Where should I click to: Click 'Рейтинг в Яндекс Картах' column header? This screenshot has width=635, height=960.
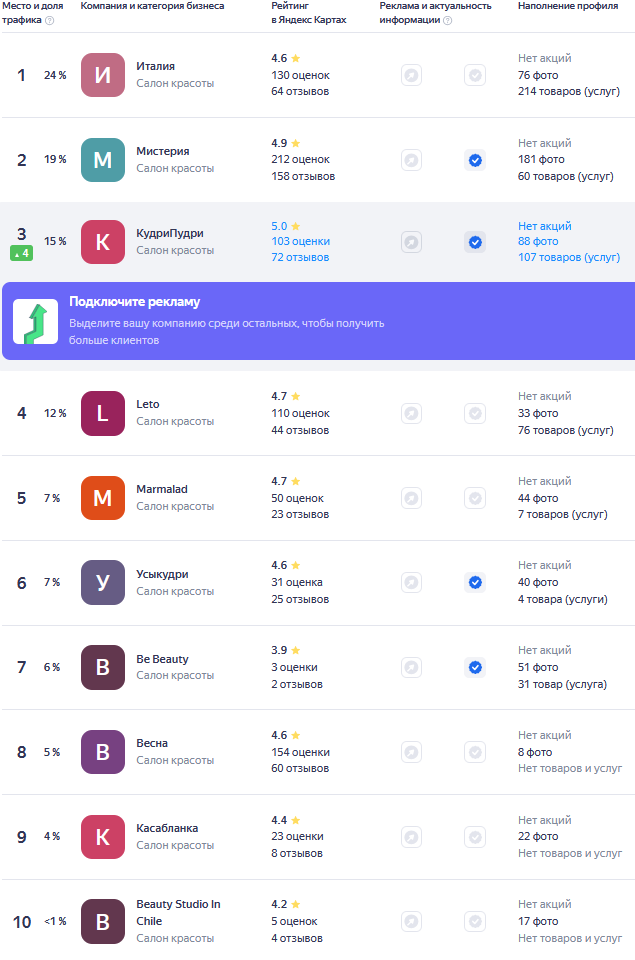pos(309,13)
